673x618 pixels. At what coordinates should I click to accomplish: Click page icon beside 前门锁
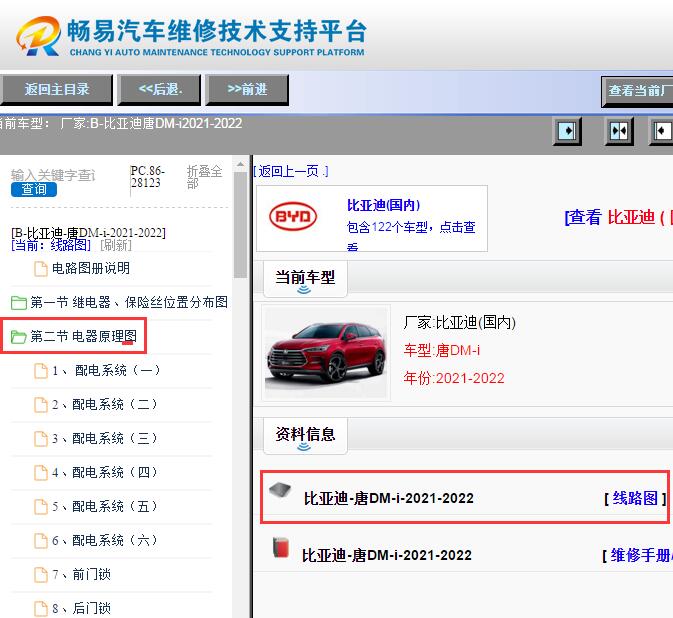point(41,575)
